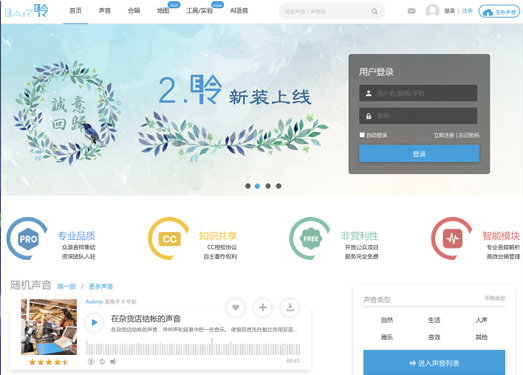Toggle the loop icon below waveform
523x375 pixels.
(102, 362)
